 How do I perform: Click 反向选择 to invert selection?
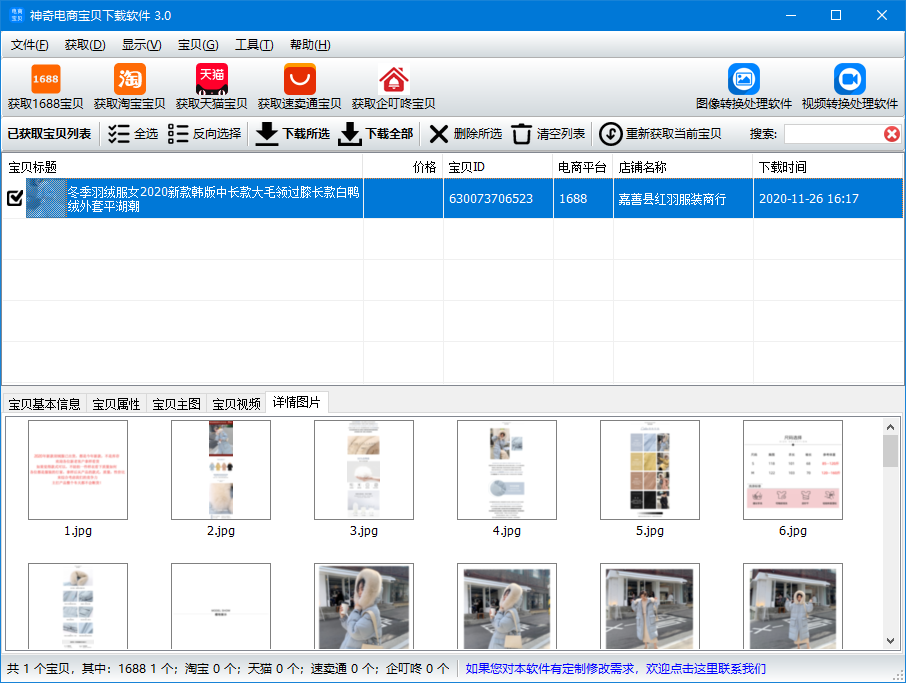pos(205,134)
